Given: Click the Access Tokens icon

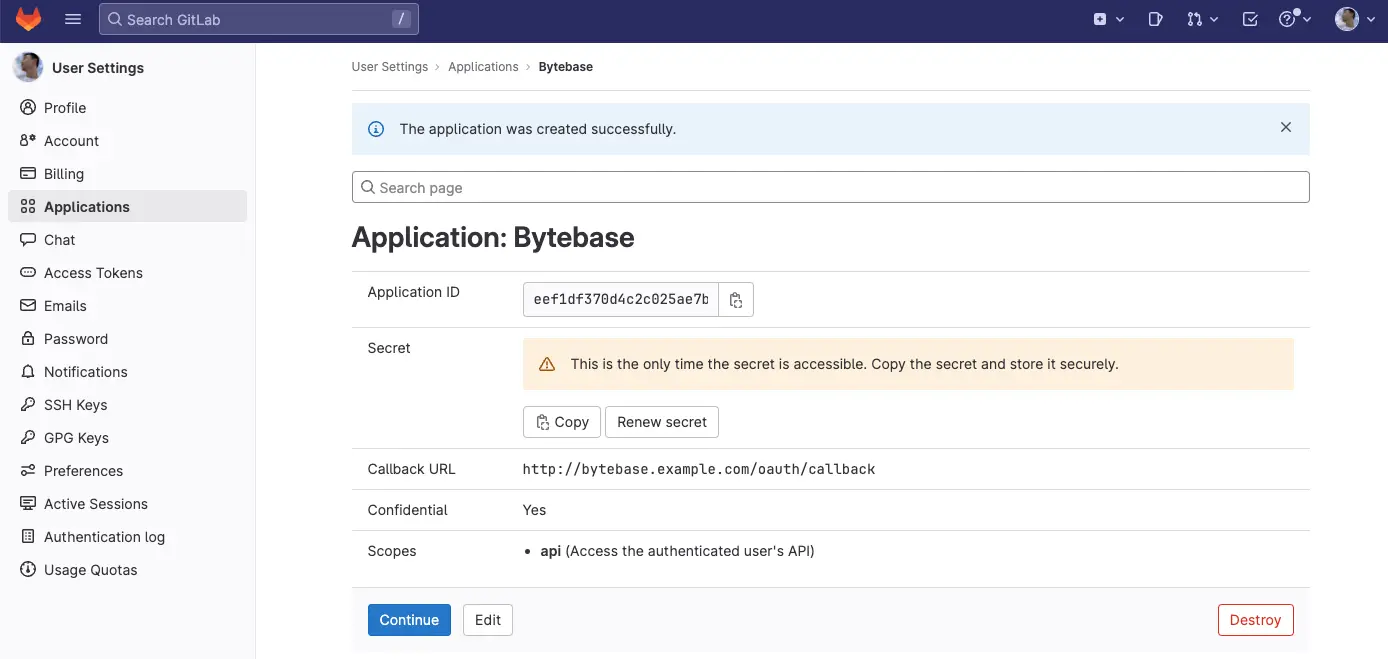Looking at the screenshot, I should pos(28,272).
